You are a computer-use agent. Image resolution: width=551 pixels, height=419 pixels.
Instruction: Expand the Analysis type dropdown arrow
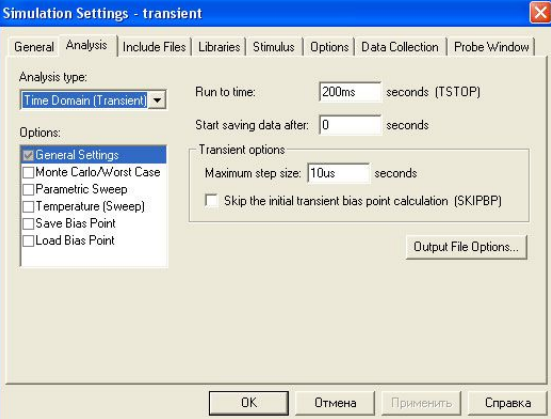157,101
